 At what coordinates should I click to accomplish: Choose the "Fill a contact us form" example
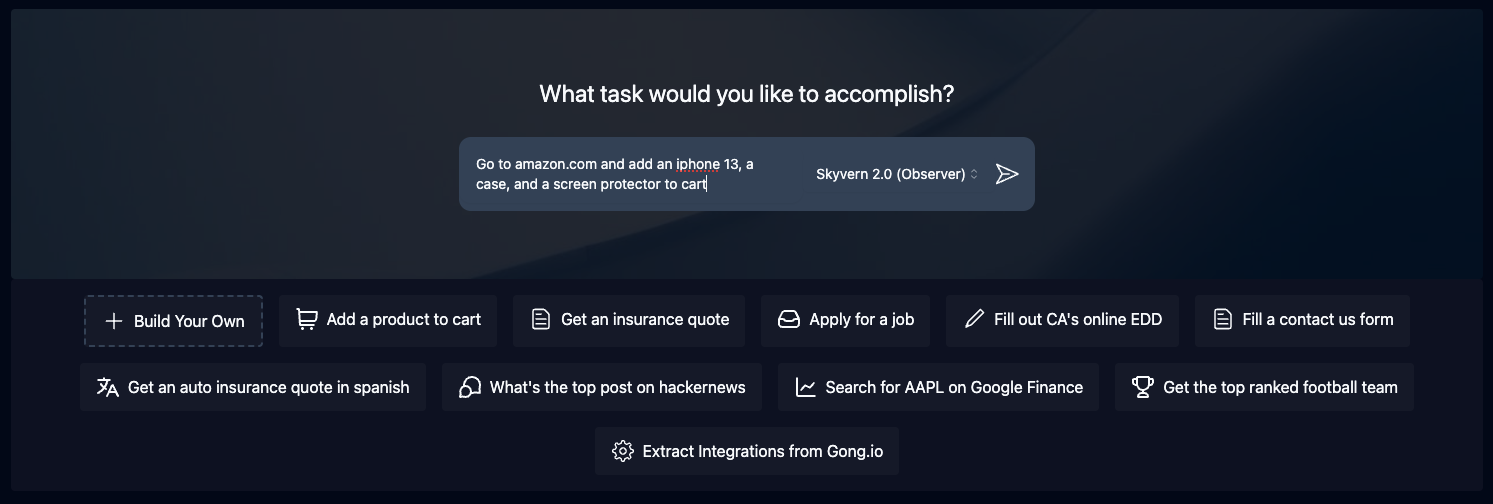click(x=1317, y=320)
